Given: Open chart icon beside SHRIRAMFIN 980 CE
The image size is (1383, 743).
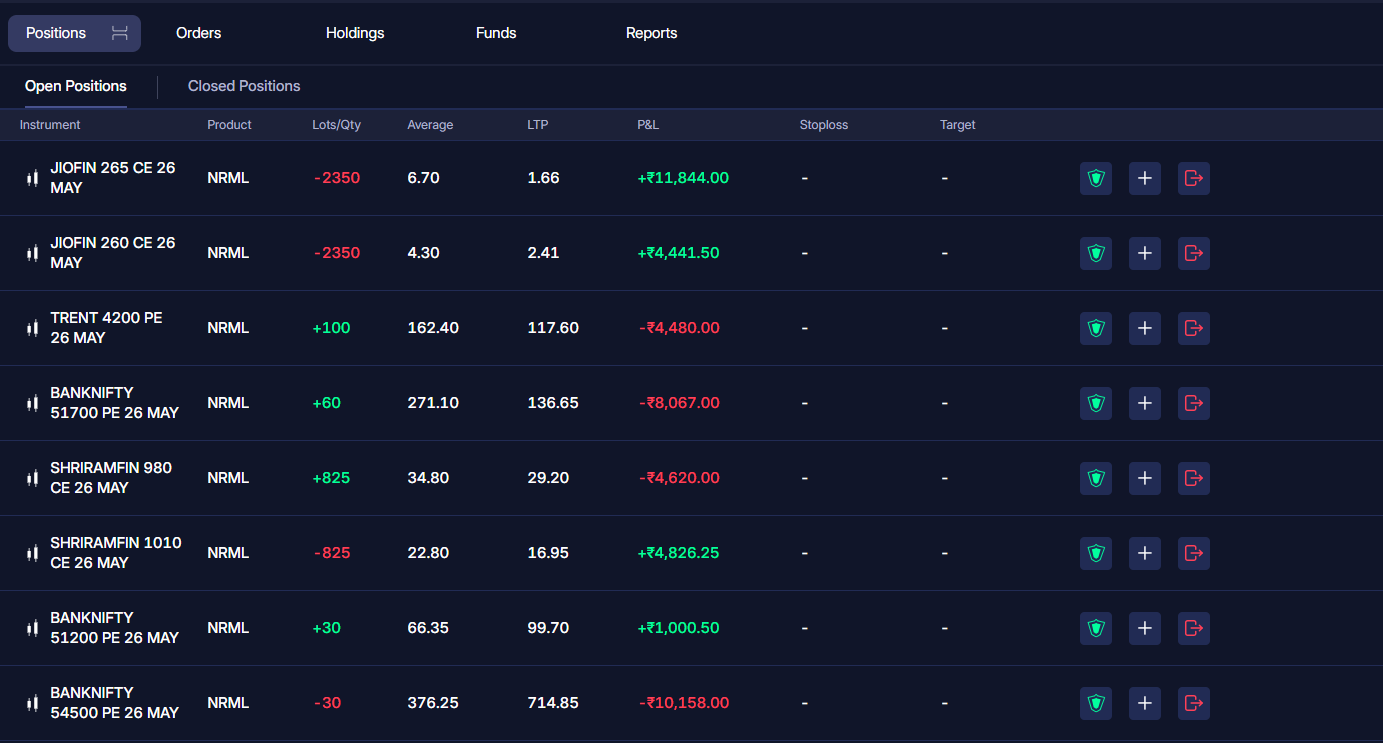Looking at the screenshot, I should point(33,478).
